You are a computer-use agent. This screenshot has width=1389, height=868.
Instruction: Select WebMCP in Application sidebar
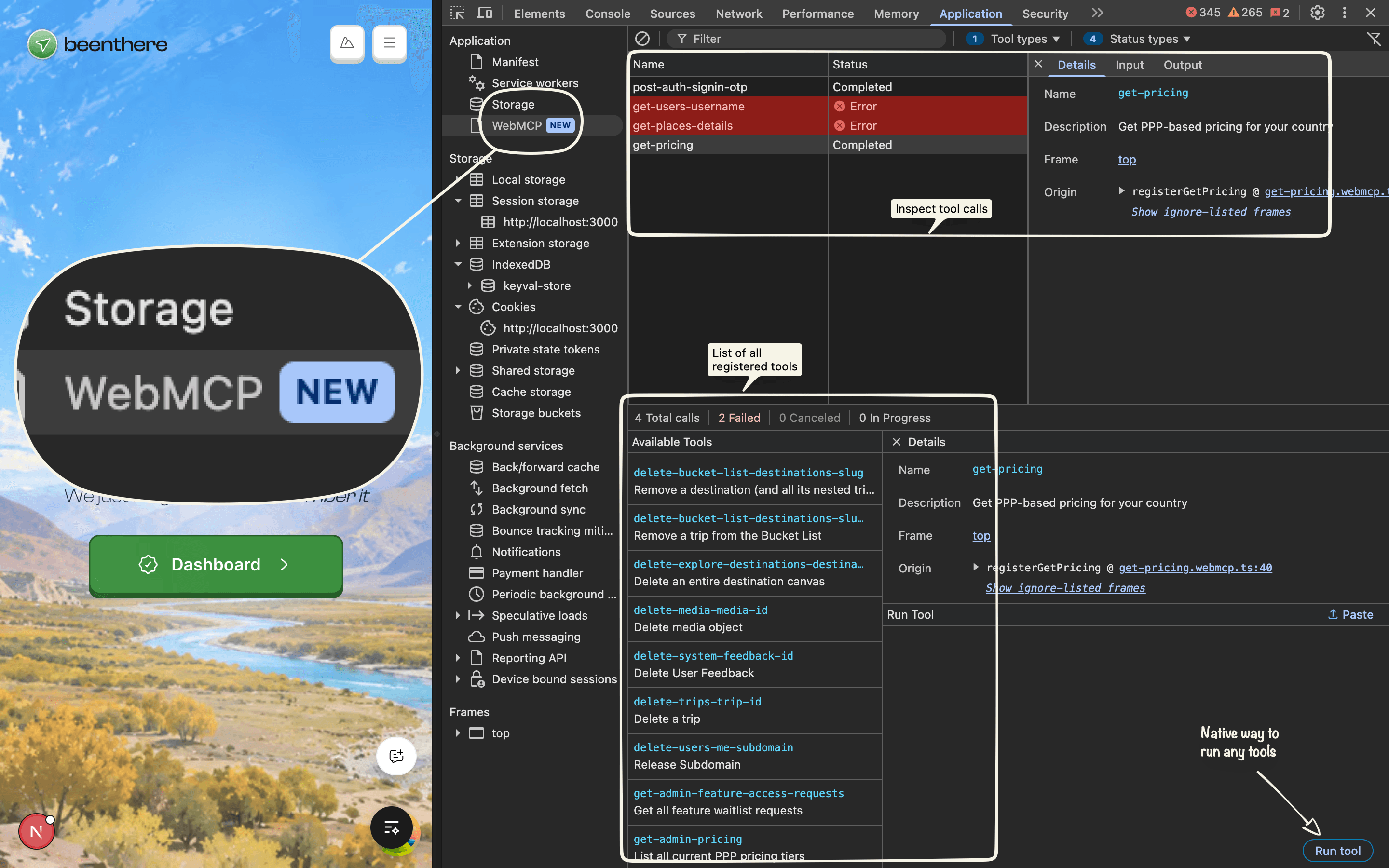tap(532, 125)
